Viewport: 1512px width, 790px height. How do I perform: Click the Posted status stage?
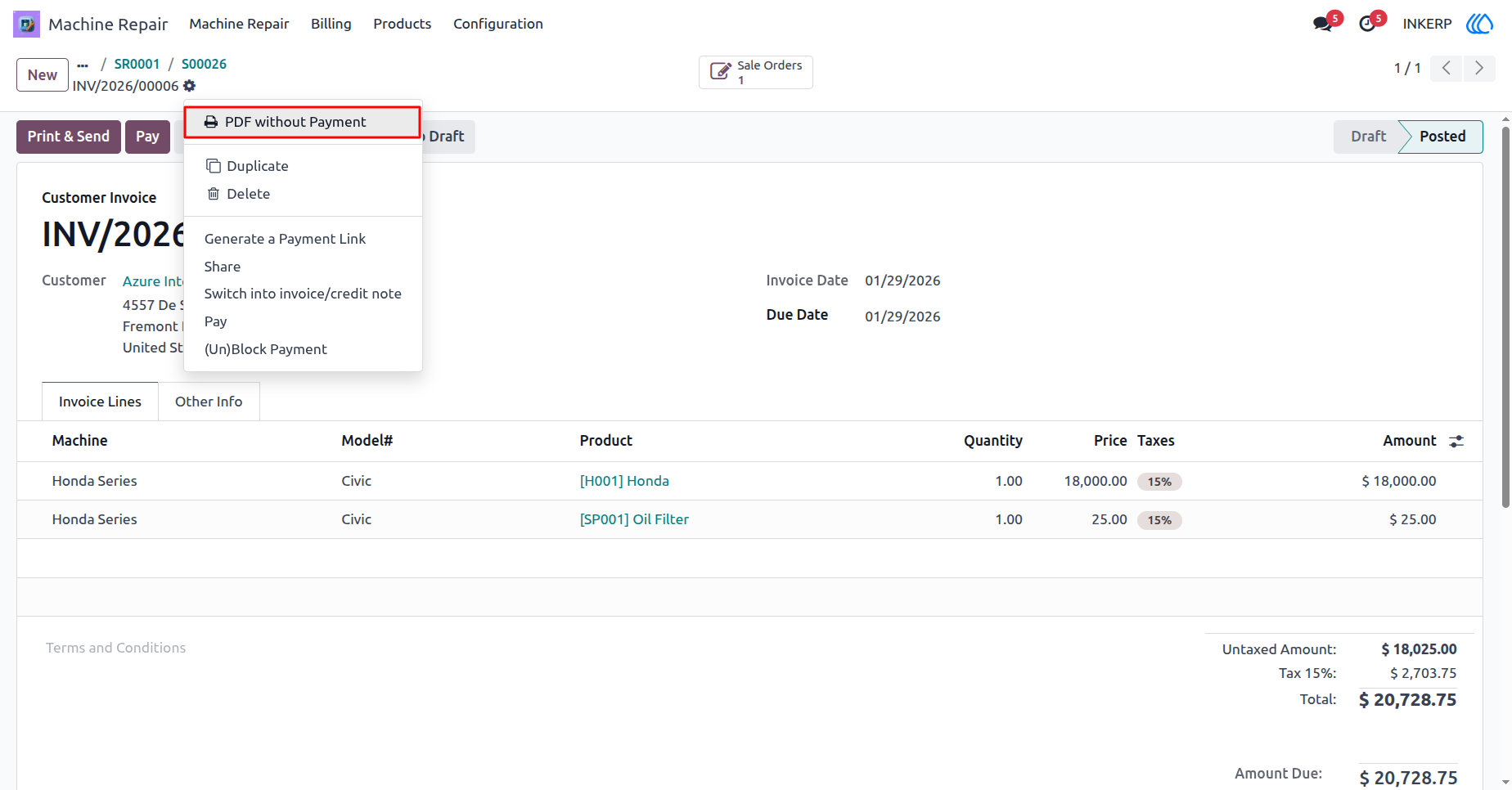[x=1442, y=137]
